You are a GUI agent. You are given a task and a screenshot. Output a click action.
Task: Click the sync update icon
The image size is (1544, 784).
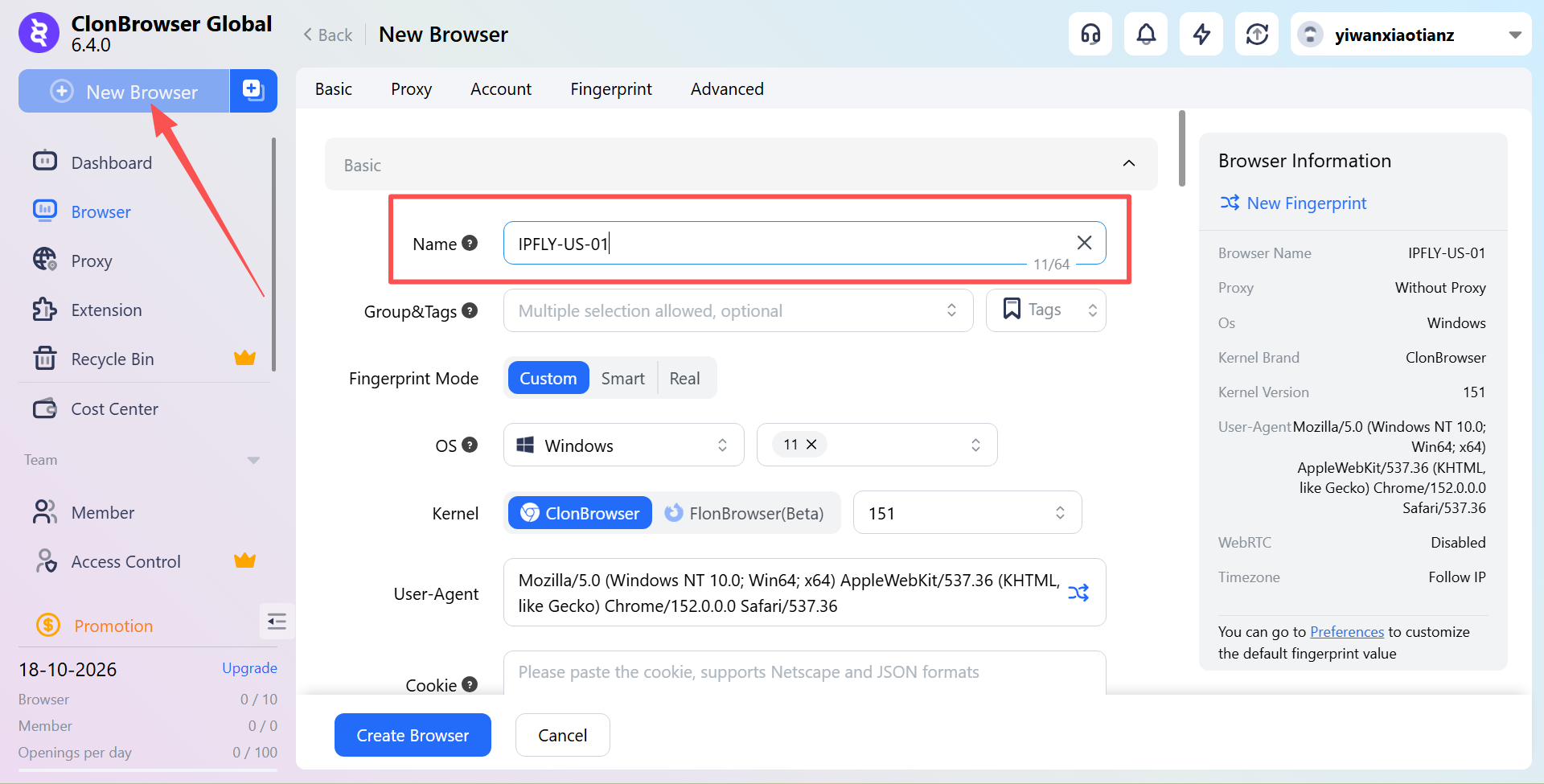click(x=1257, y=35)
